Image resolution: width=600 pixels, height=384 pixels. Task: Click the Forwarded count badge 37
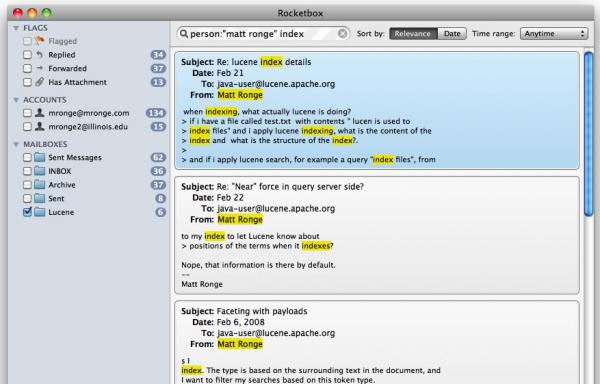(x=158, y=68)
